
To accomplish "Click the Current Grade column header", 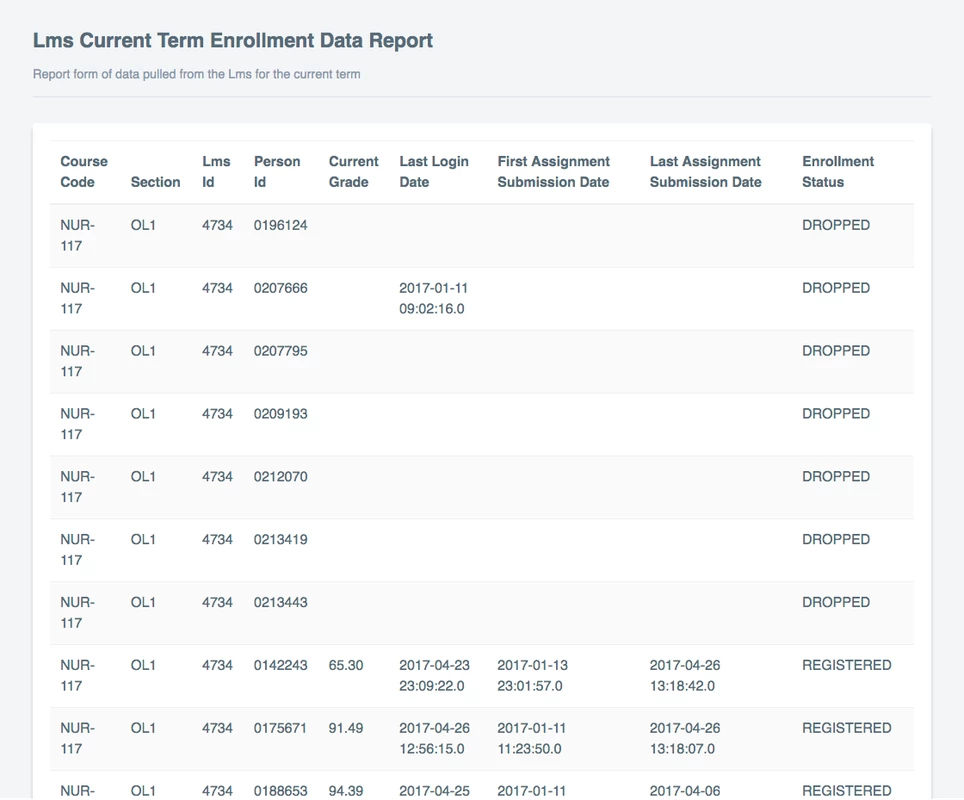I will point(353,172).
